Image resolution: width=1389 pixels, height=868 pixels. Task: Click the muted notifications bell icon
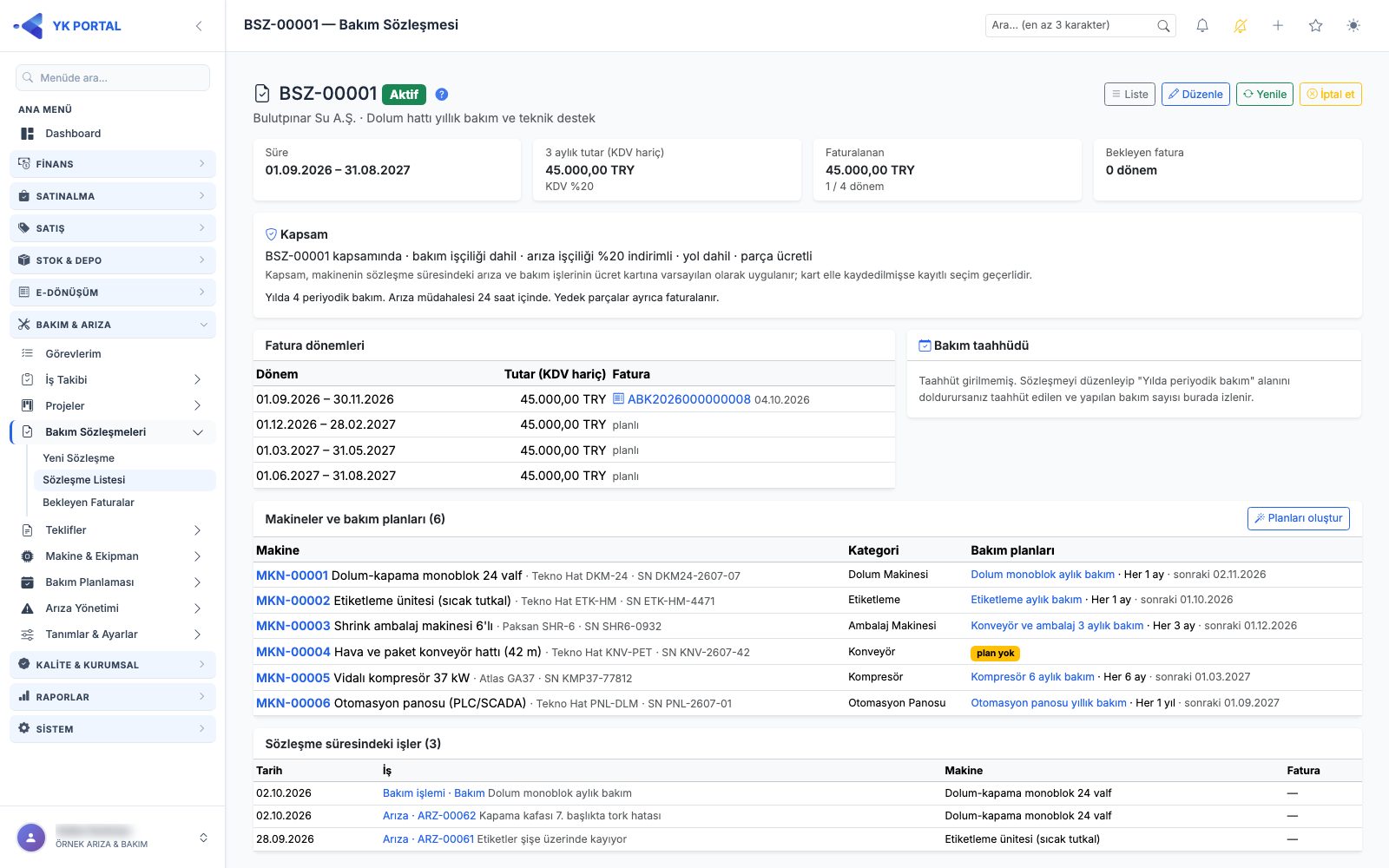(x=1241, y=26)
